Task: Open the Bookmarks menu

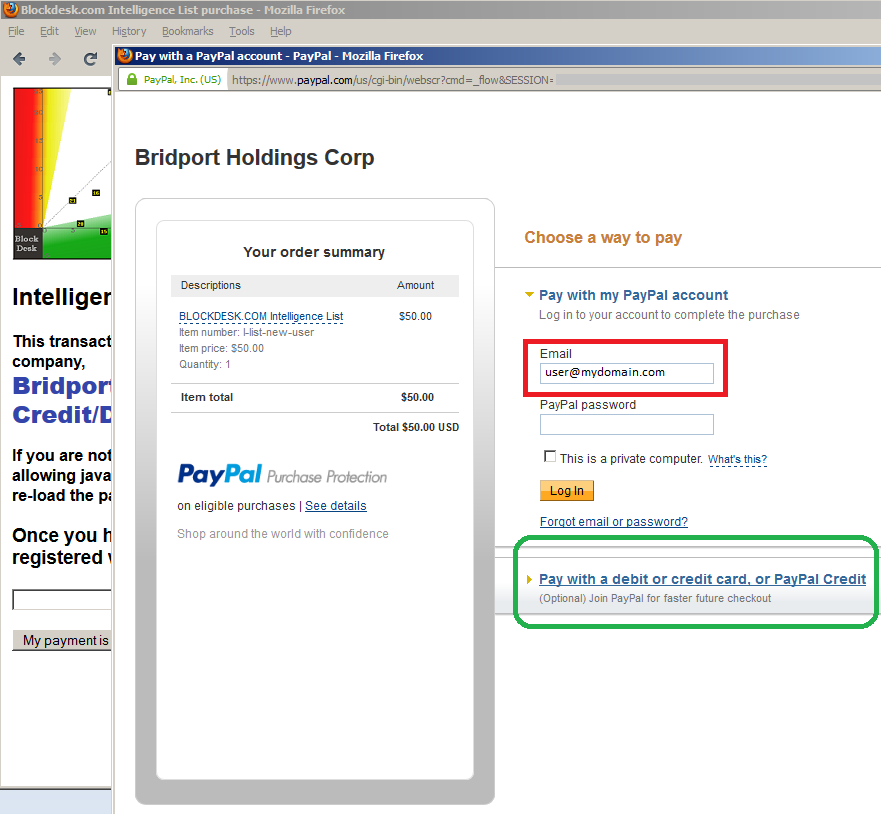Action: click(188, 32)
